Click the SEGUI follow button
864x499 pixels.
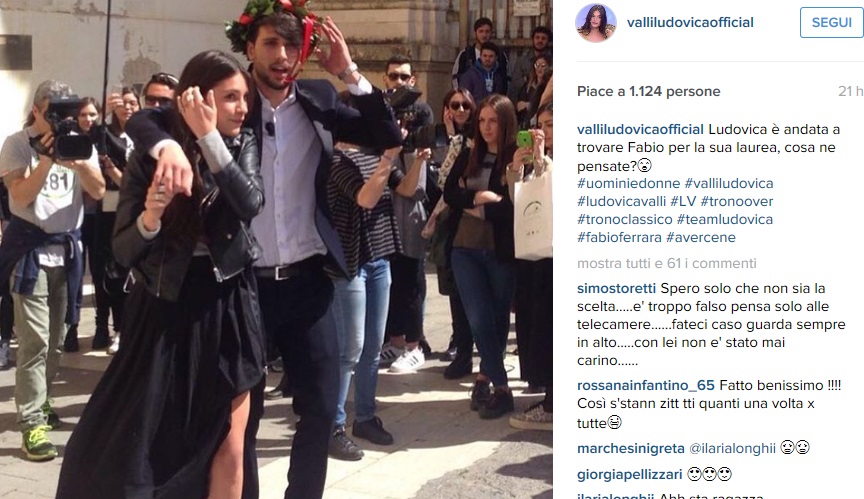coord(831,23)
